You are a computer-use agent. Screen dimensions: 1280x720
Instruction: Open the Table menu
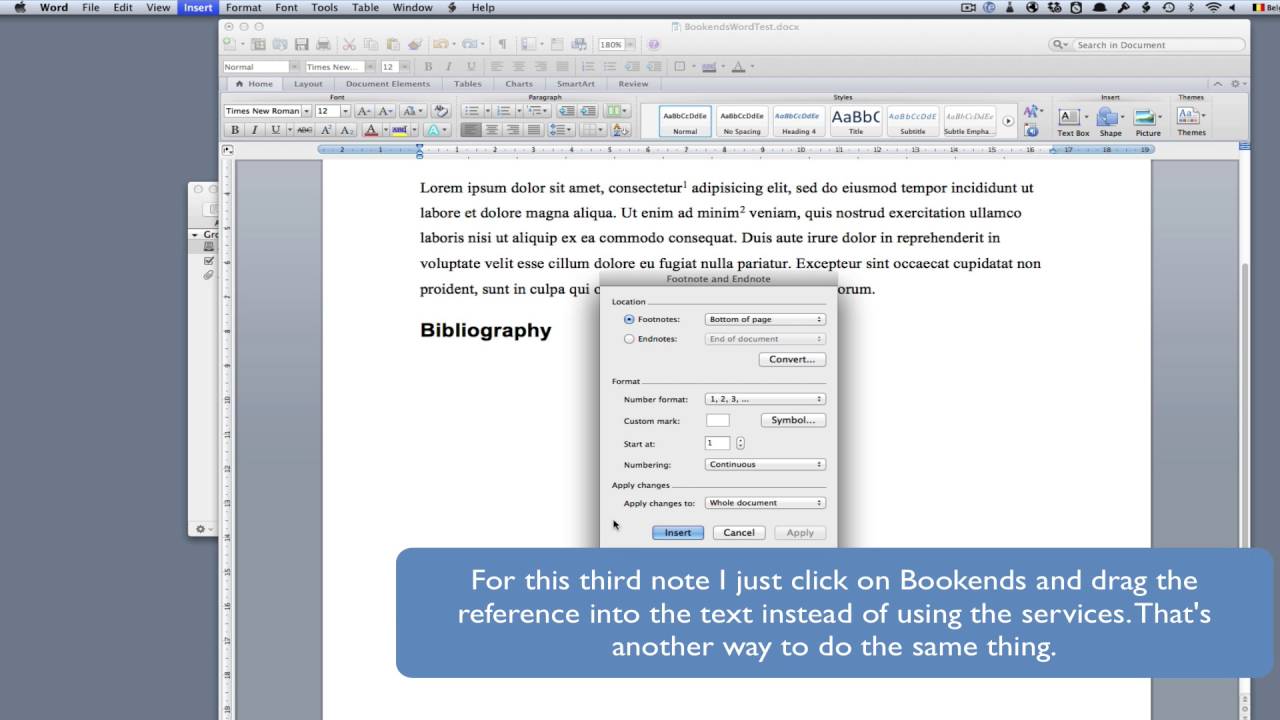[365, 7]
